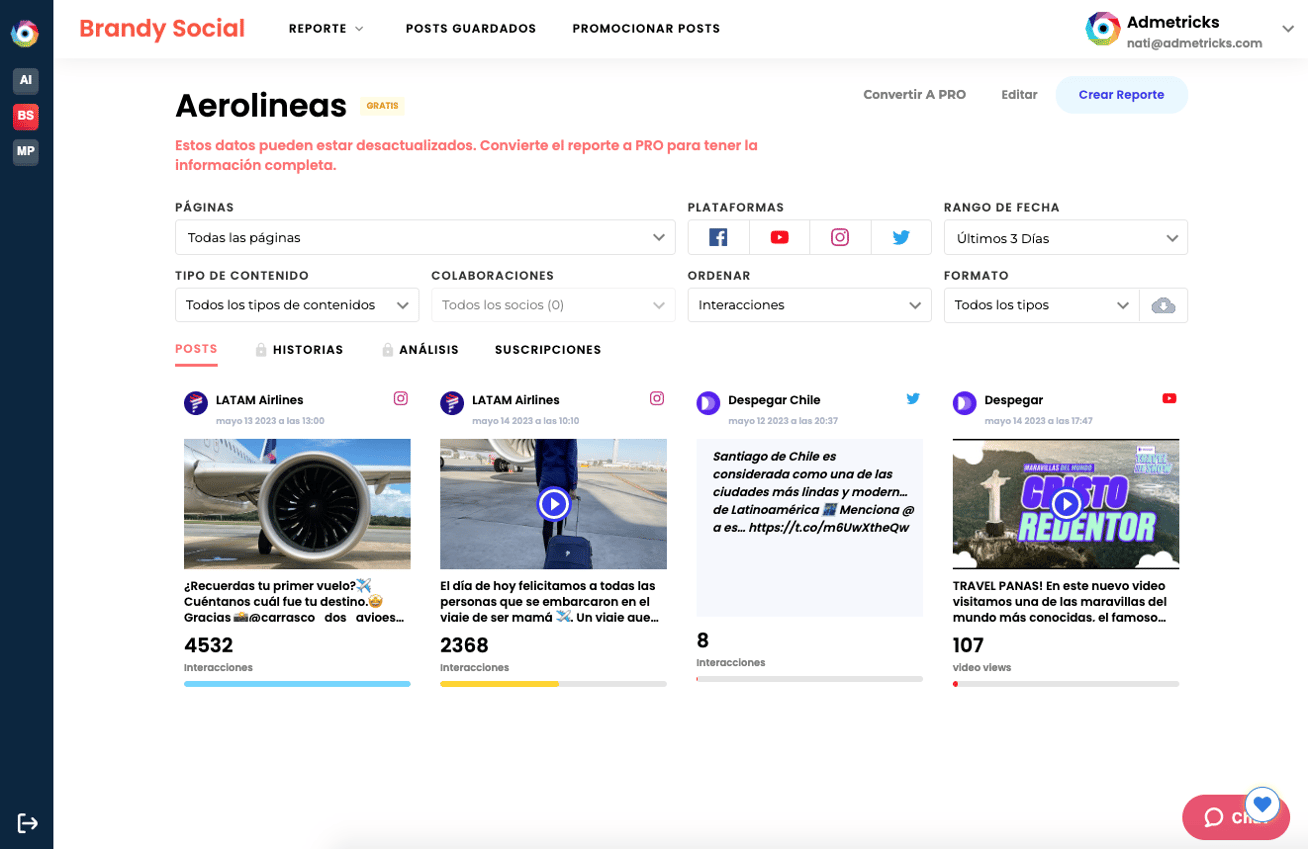The height and width of the screenshot is (849, 1308).
Task: Open the Reporte menu
Action: tap(326, 29)
